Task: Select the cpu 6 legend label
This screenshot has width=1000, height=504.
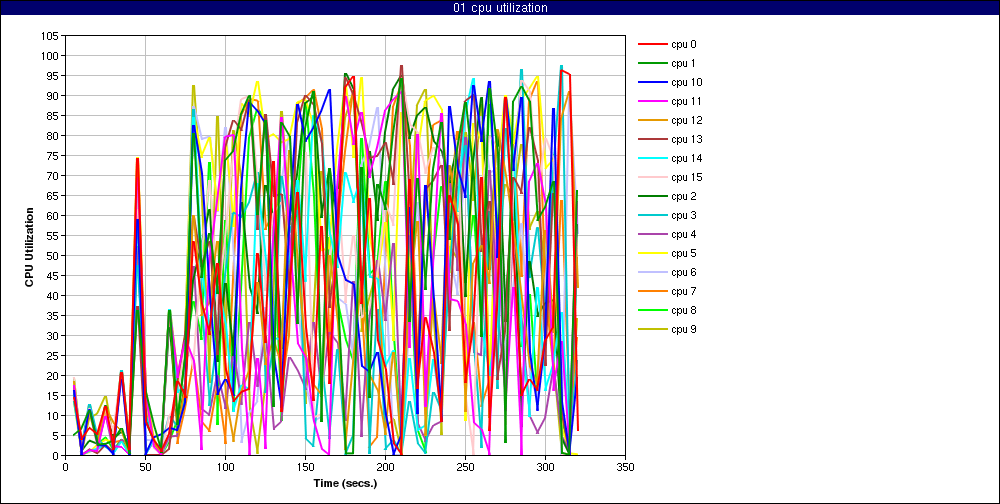Action: coord(683,272)
